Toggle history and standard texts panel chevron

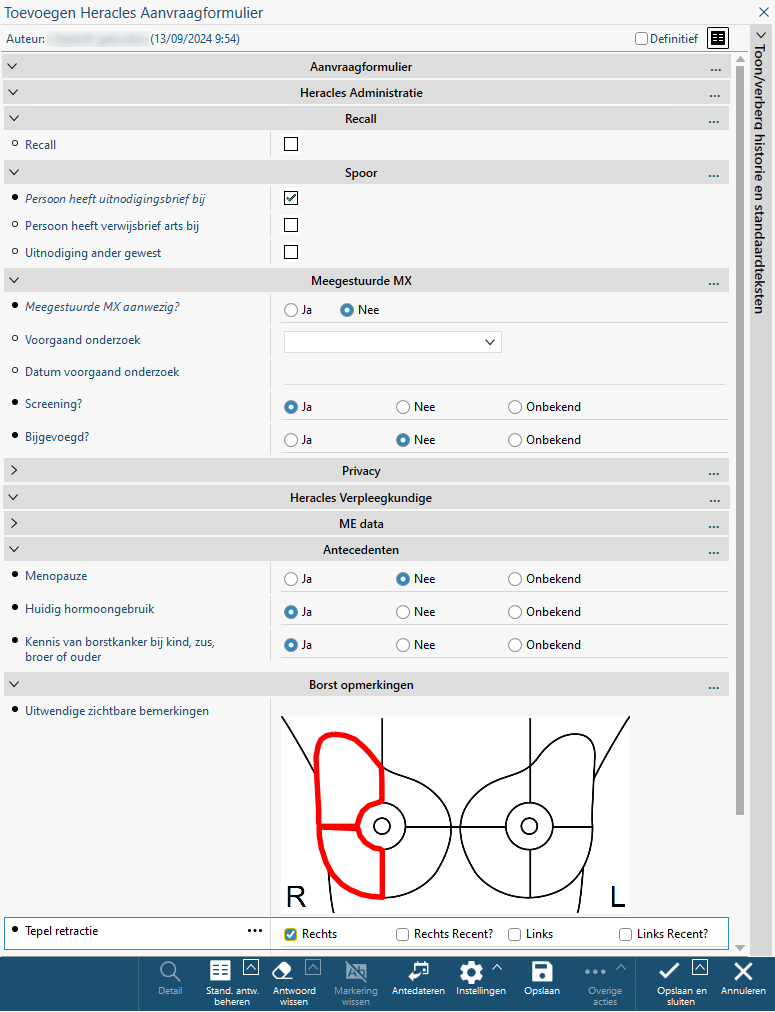click(761, 35)
